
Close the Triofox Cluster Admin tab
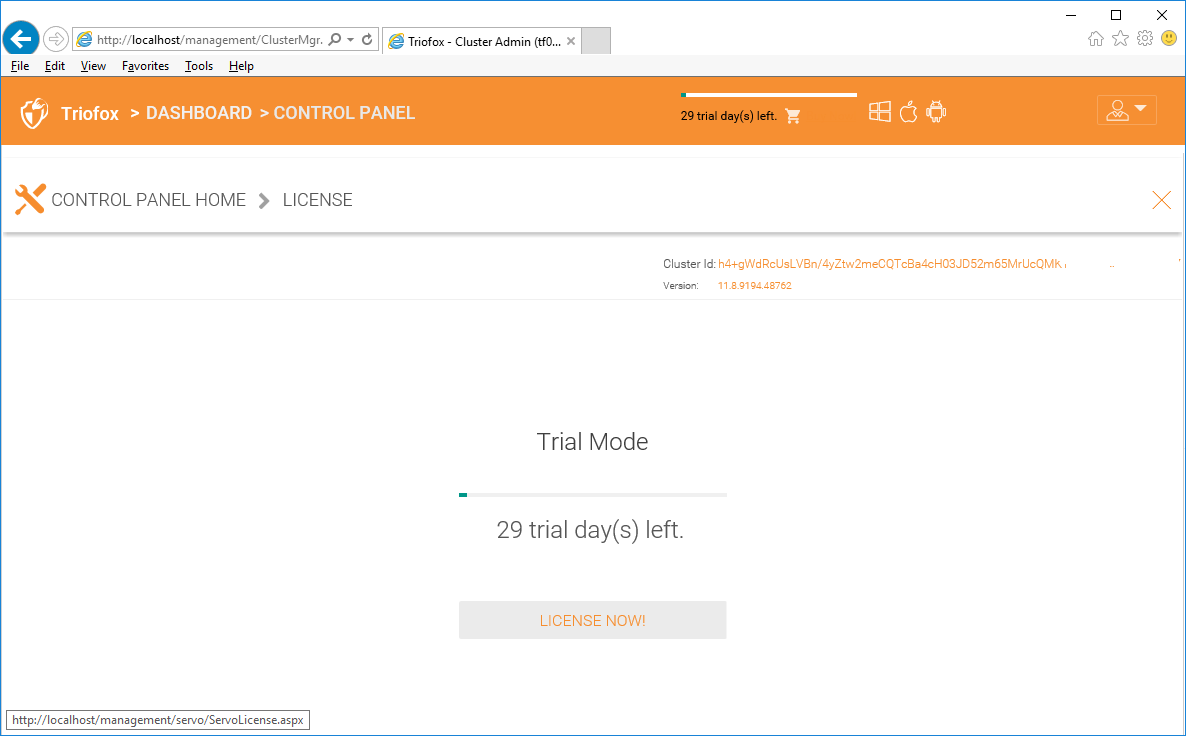(571, 42)
